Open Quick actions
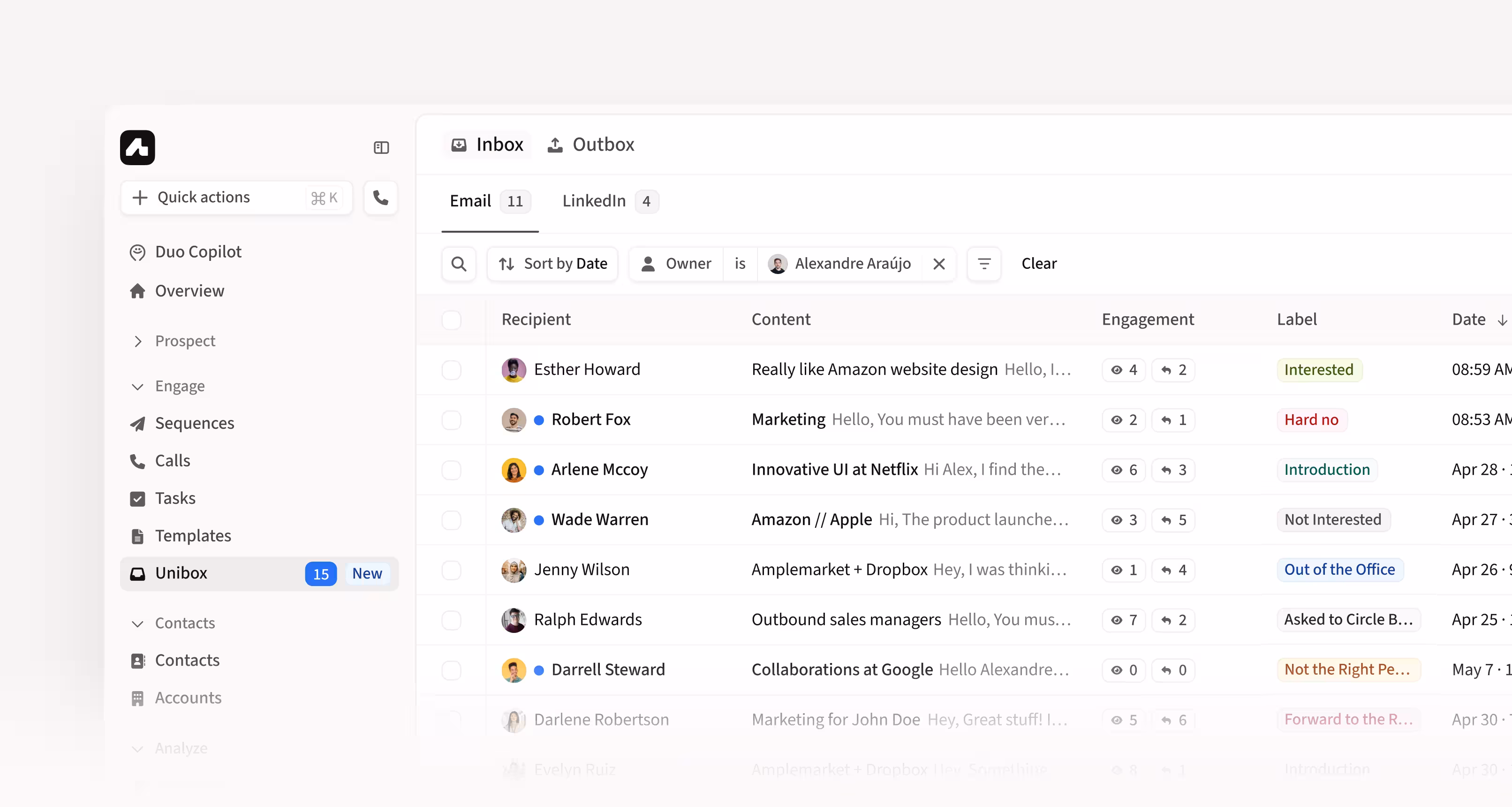Screen dimensions: 1512x807 236,198
